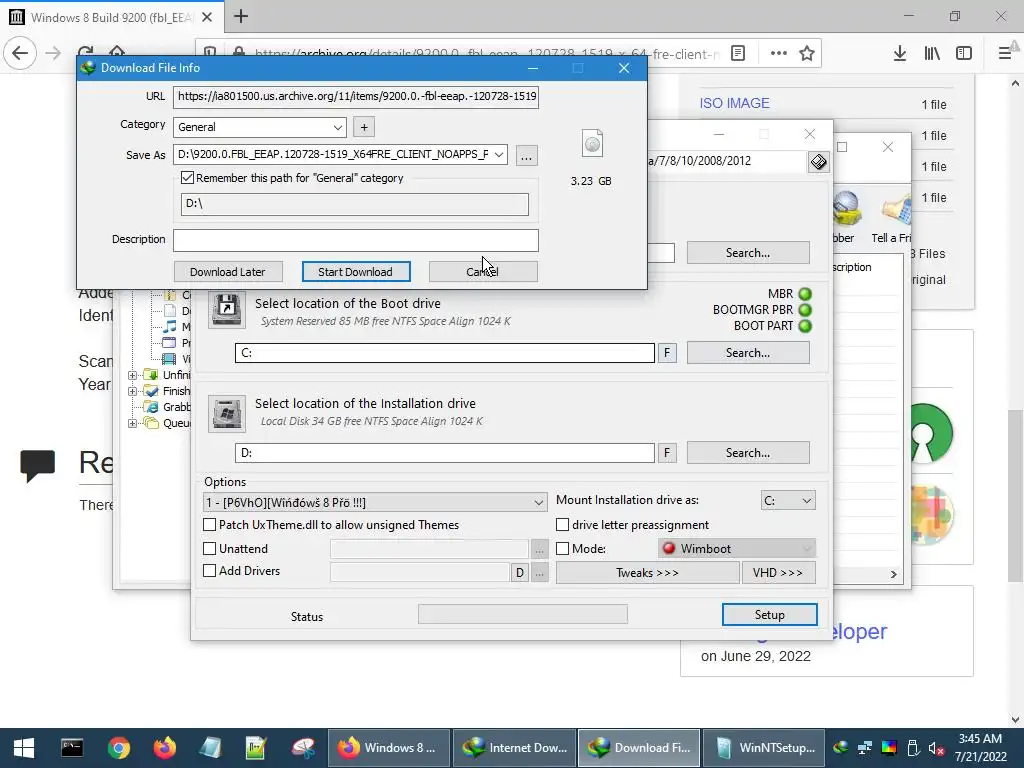
Task: Open the Windows edition dropdown in Options
Action: (376, 502)
